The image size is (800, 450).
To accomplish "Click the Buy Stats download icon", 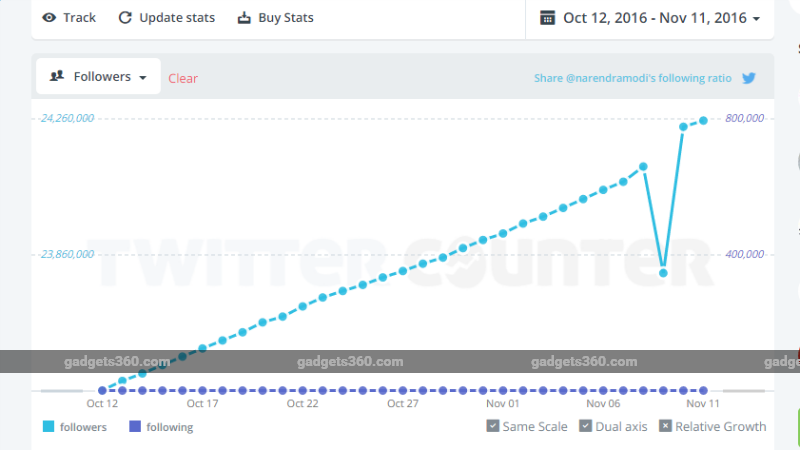I will coord(244,18).
